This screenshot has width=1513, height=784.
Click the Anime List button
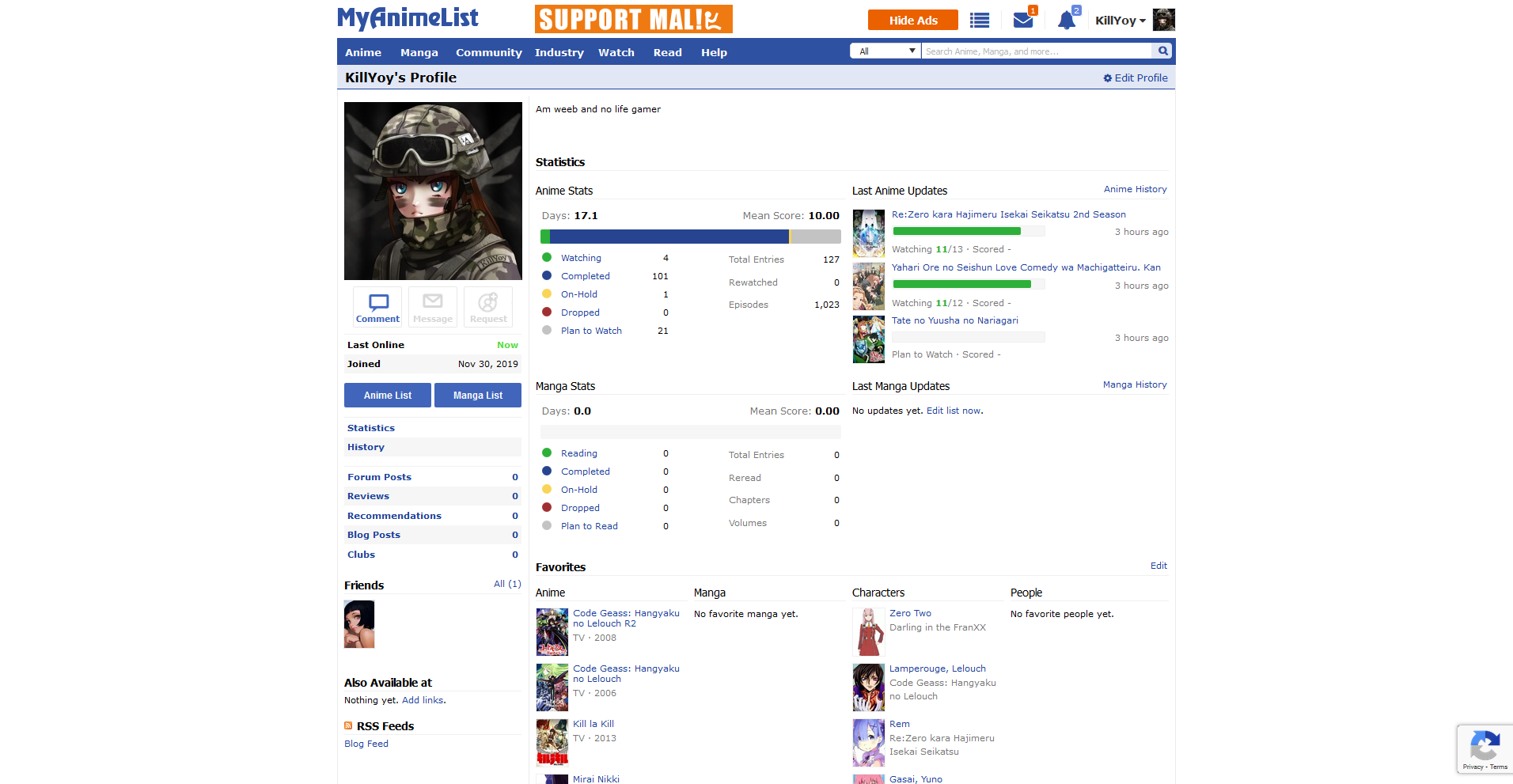(x=388, y=396)
